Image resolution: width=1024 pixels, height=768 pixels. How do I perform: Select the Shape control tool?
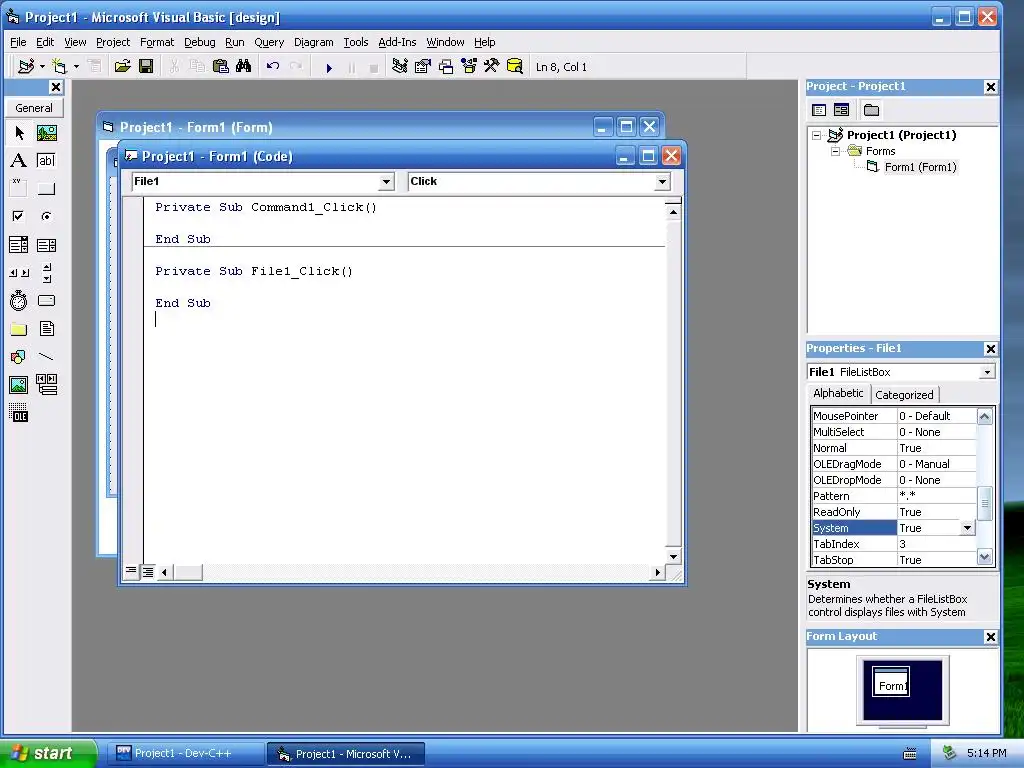coord(19,357)
